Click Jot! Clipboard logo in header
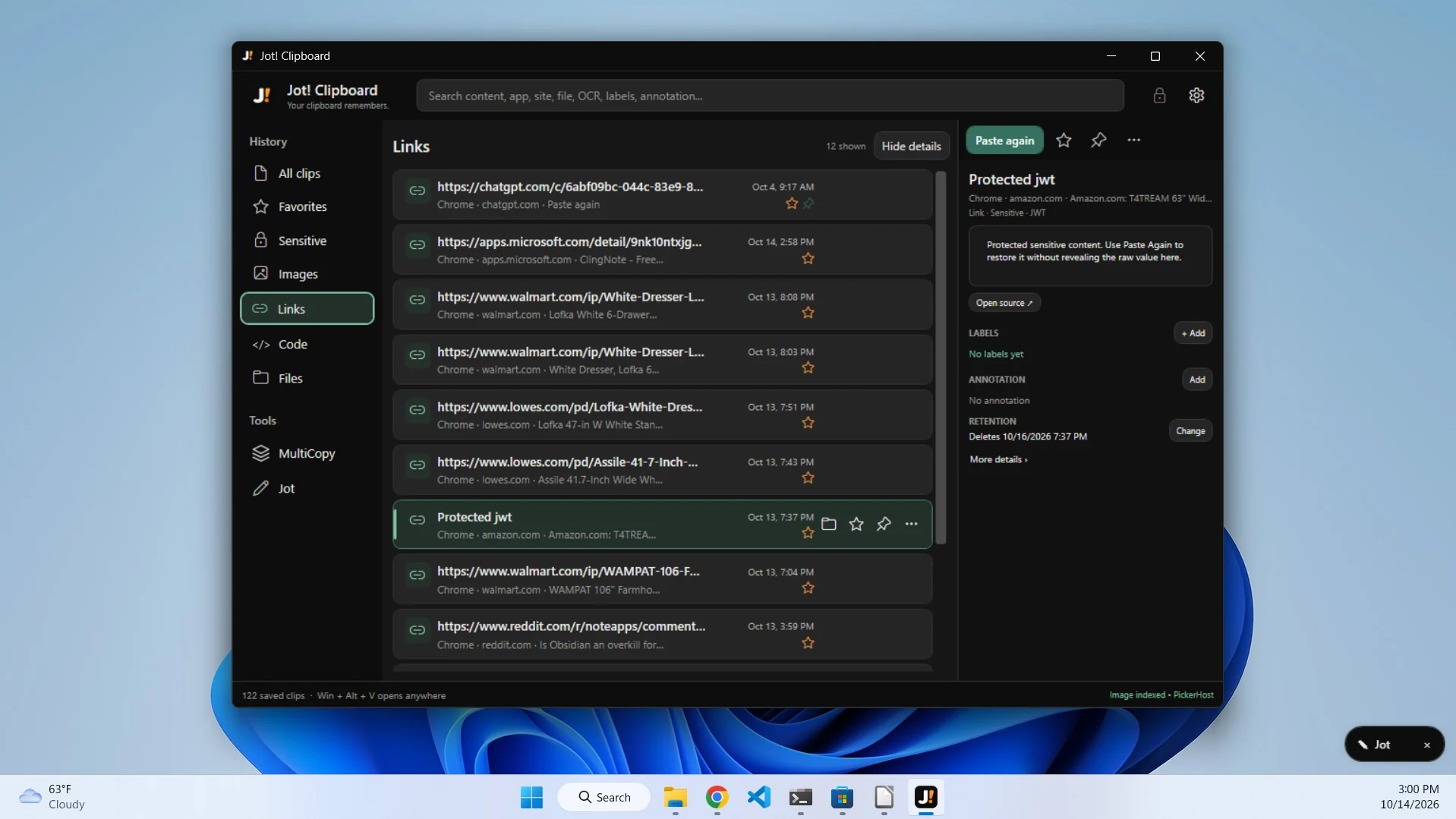 point(262,96)
